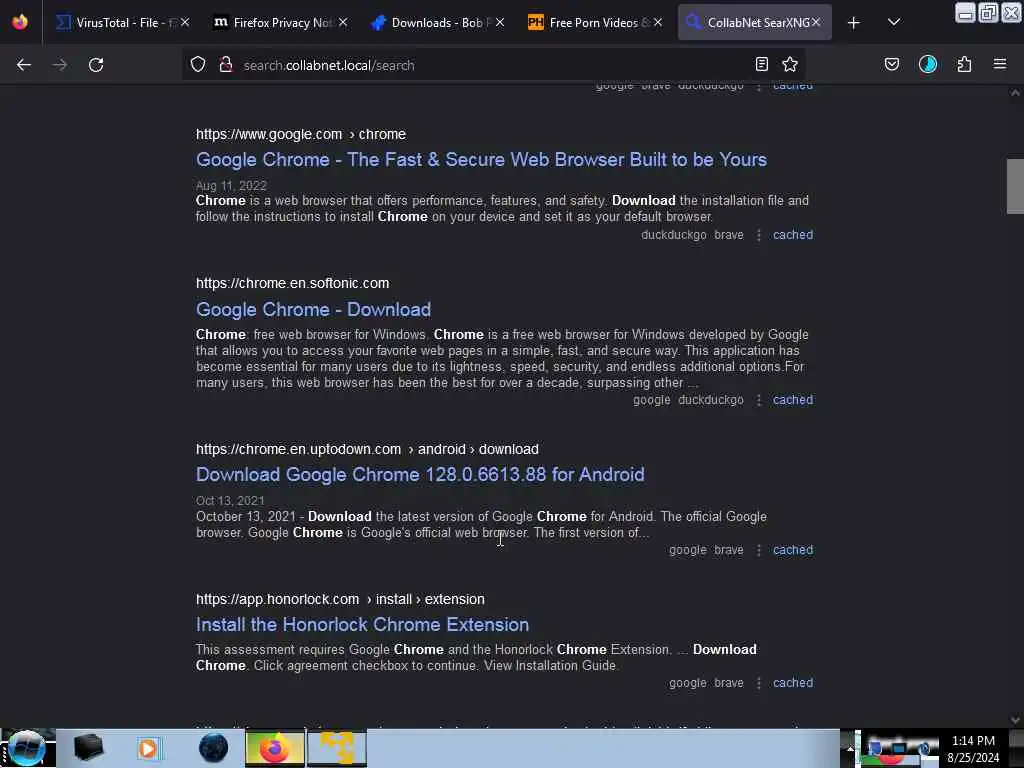Open a new tab with plus button
1024x768 pixels.
[x=854, y=23]
